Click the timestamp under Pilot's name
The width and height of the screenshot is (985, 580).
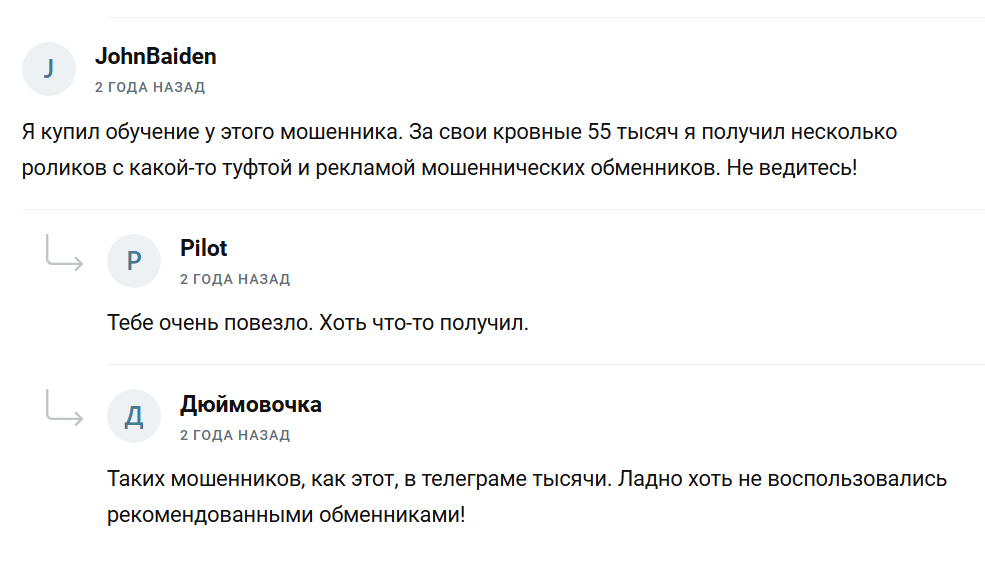(235, 279)
